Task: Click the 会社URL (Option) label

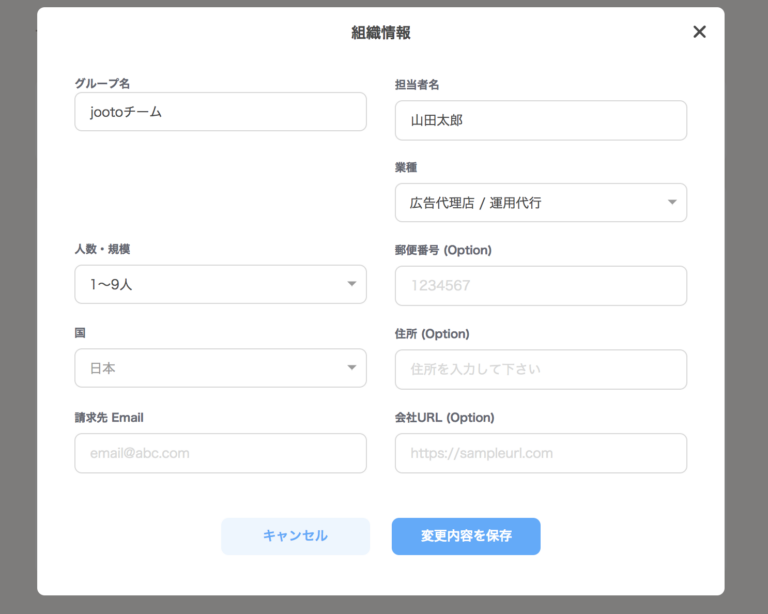Action: coord(444,417)
